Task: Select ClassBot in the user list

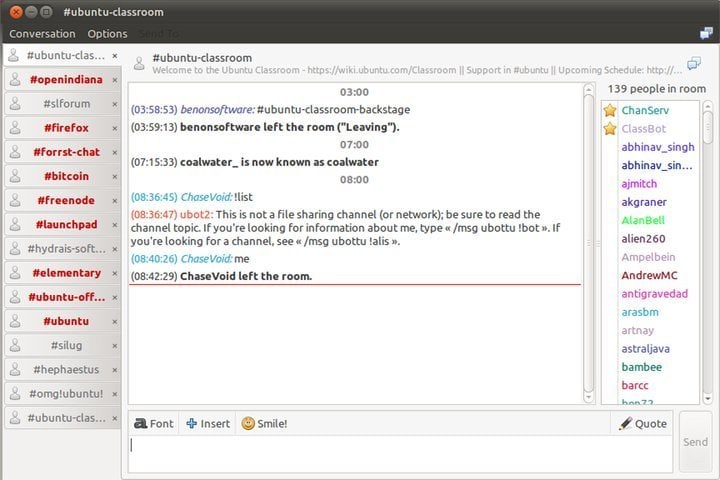Action: click(x=643, y=129)
